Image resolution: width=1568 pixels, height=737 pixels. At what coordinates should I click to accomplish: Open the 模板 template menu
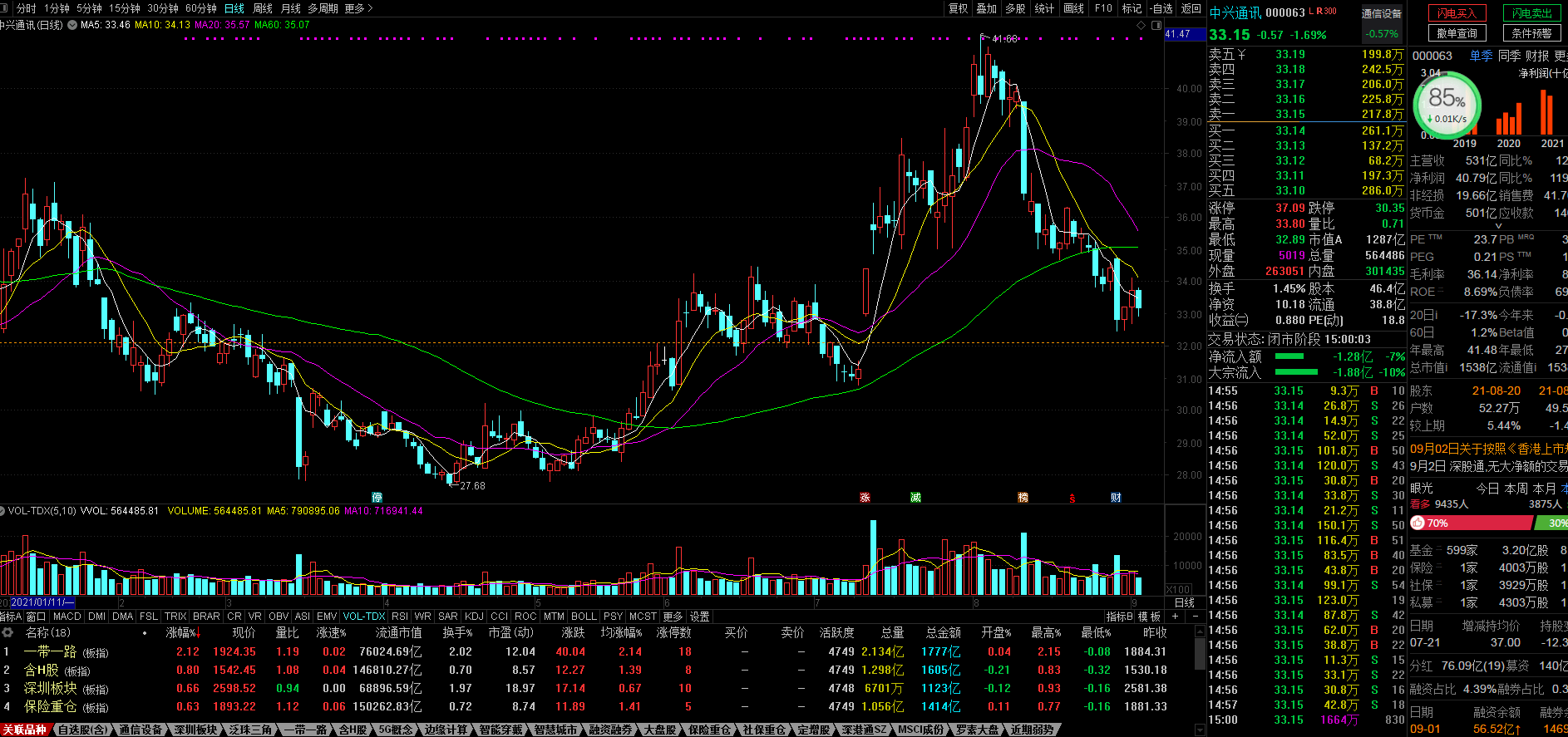pos(1150,617)
